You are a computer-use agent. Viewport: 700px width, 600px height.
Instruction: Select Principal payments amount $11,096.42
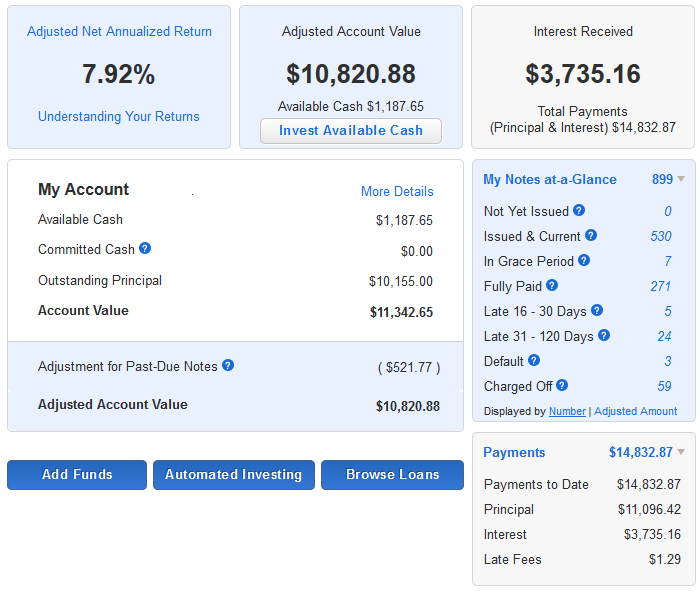[x=650, y=509]
